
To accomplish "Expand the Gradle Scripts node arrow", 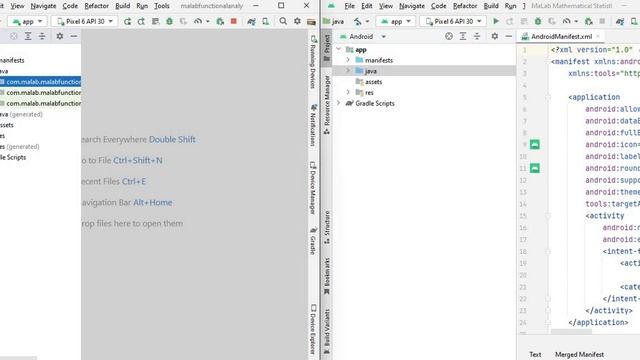I will (339, 103).
